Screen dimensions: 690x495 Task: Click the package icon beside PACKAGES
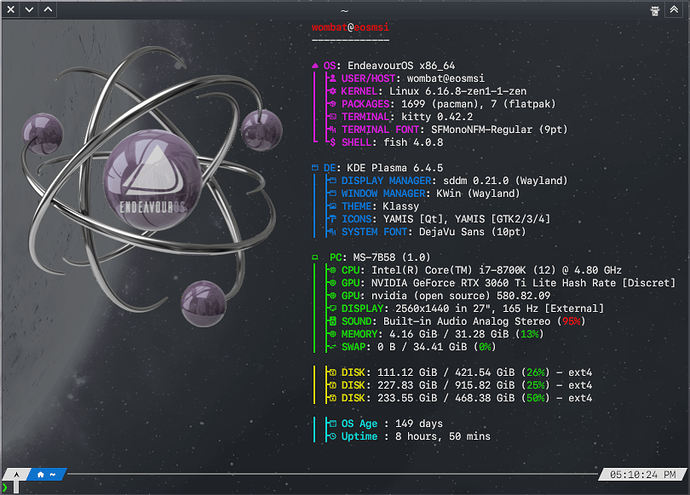coord(332,104)
